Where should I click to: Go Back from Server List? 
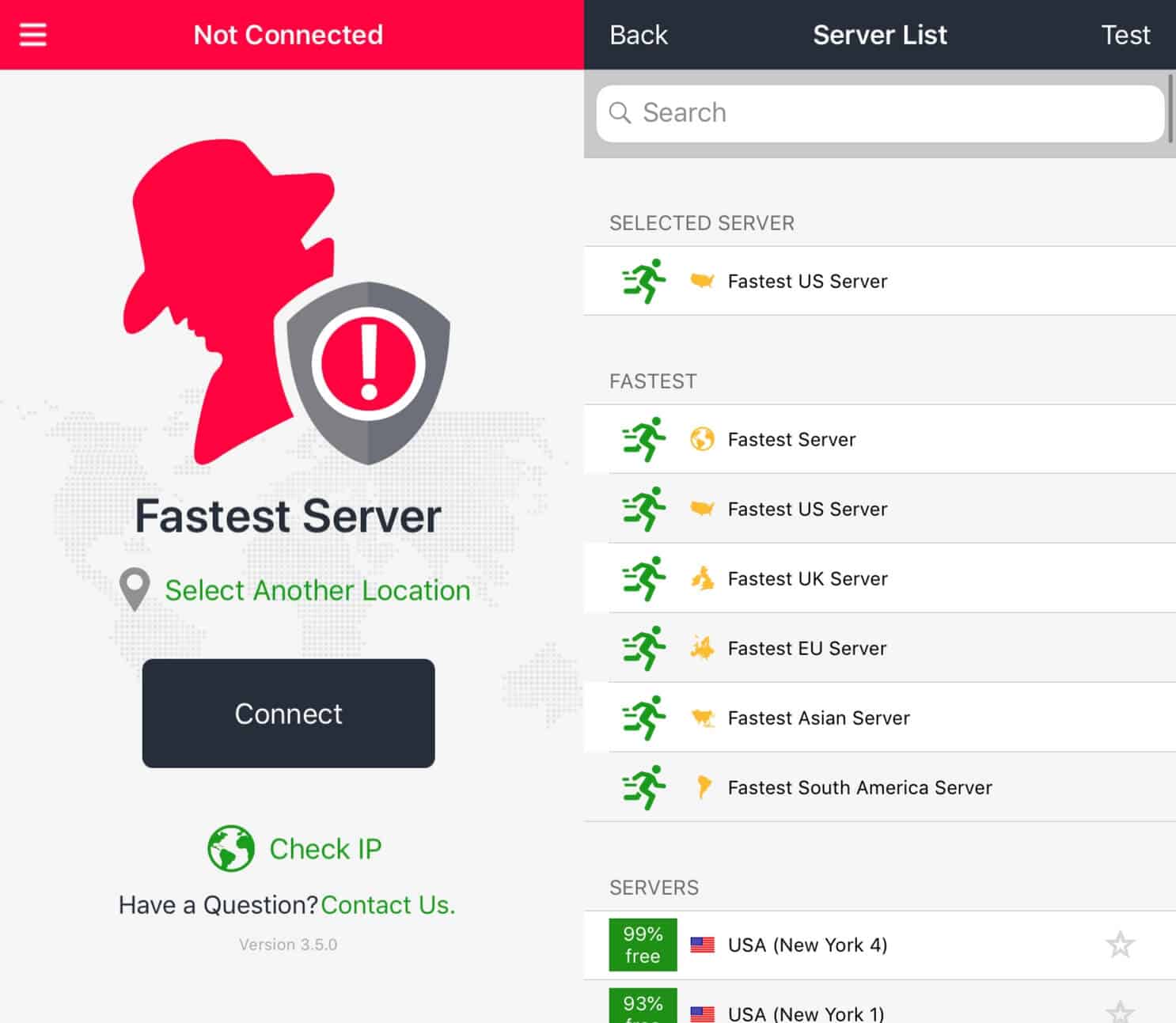pos(639,35)
